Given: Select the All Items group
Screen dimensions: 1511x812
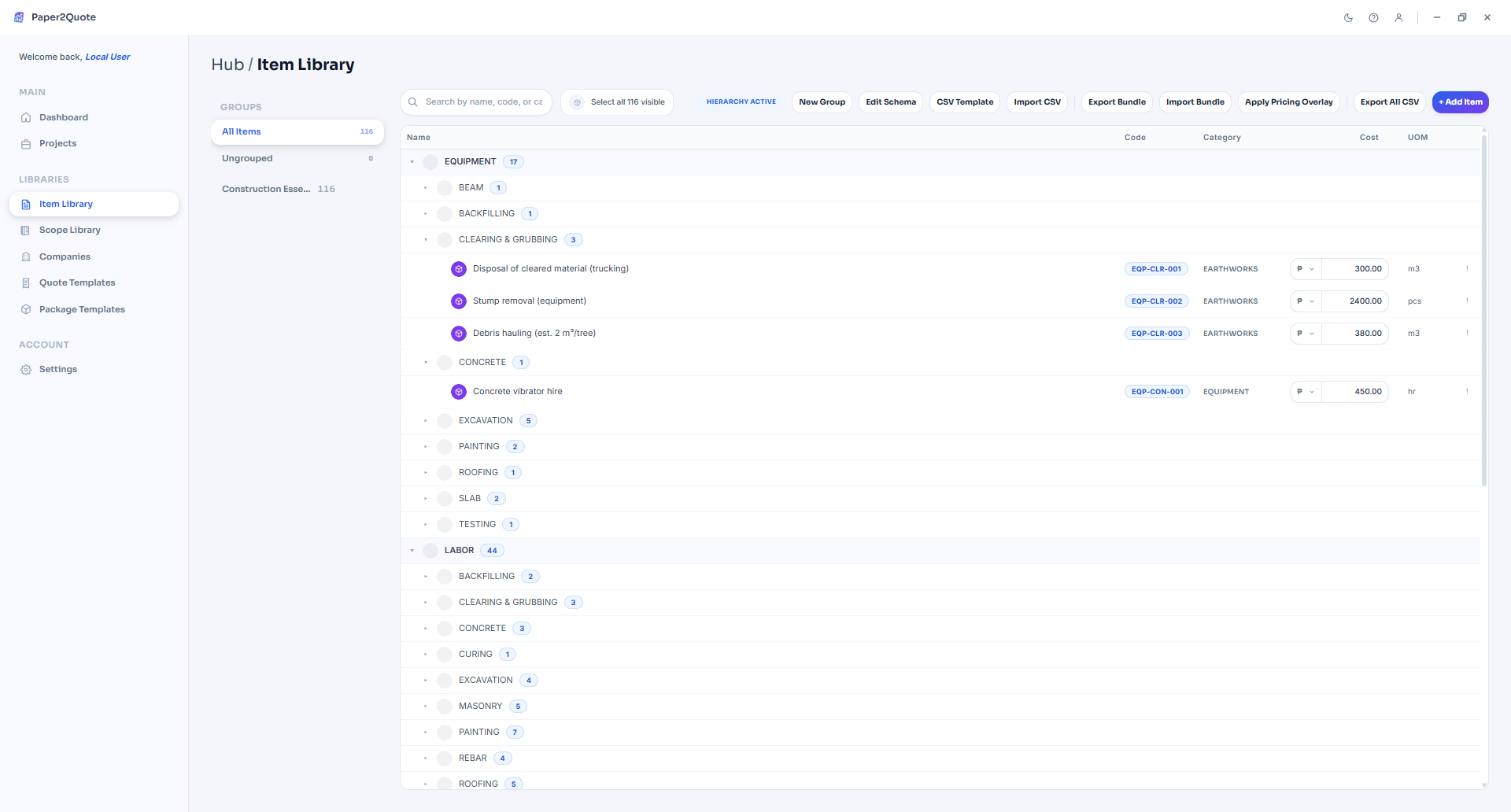Looking at the screenshot, I should click(297, 132).
